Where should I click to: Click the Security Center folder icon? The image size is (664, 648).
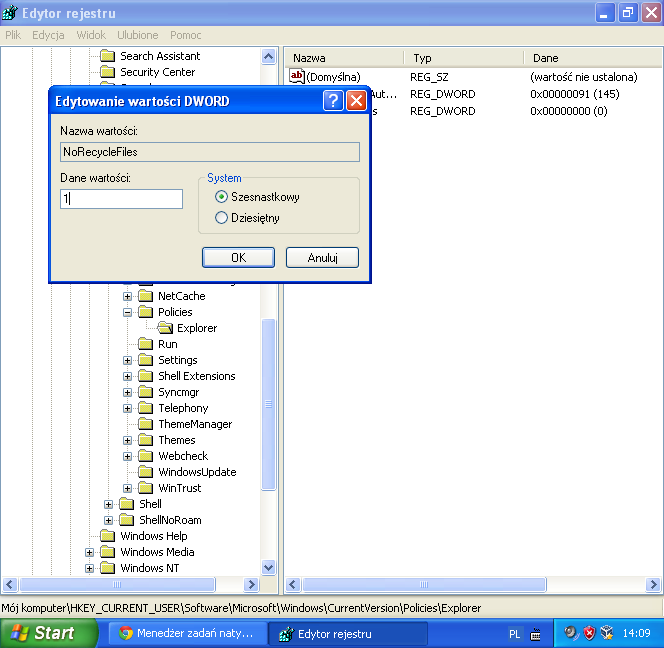click(108, 72)
